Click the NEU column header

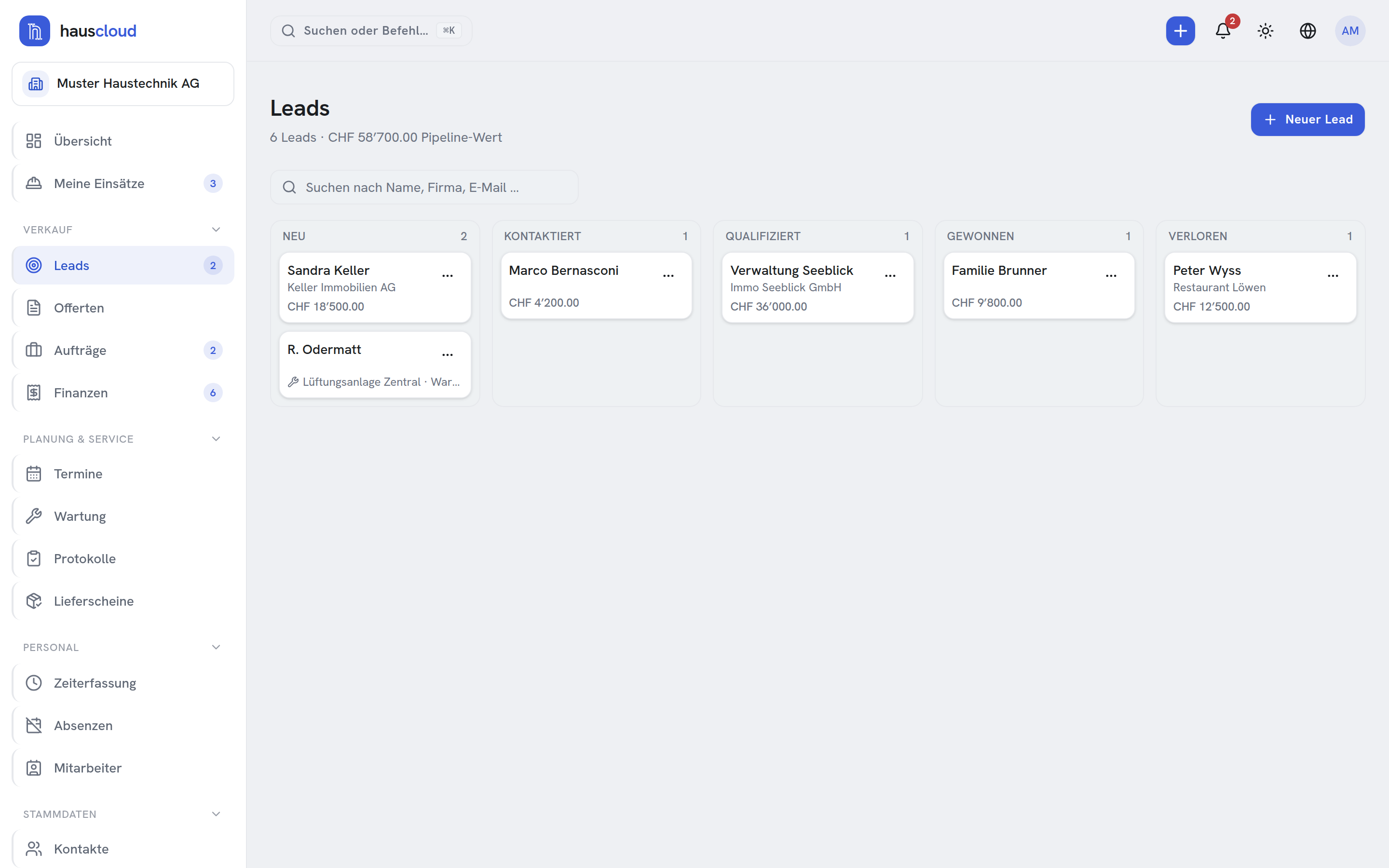(x=294, y=236)
